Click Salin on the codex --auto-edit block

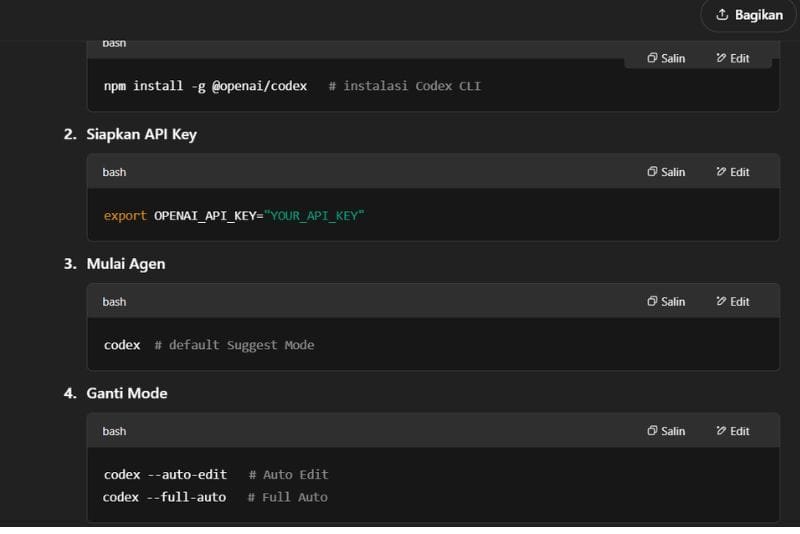666,431
